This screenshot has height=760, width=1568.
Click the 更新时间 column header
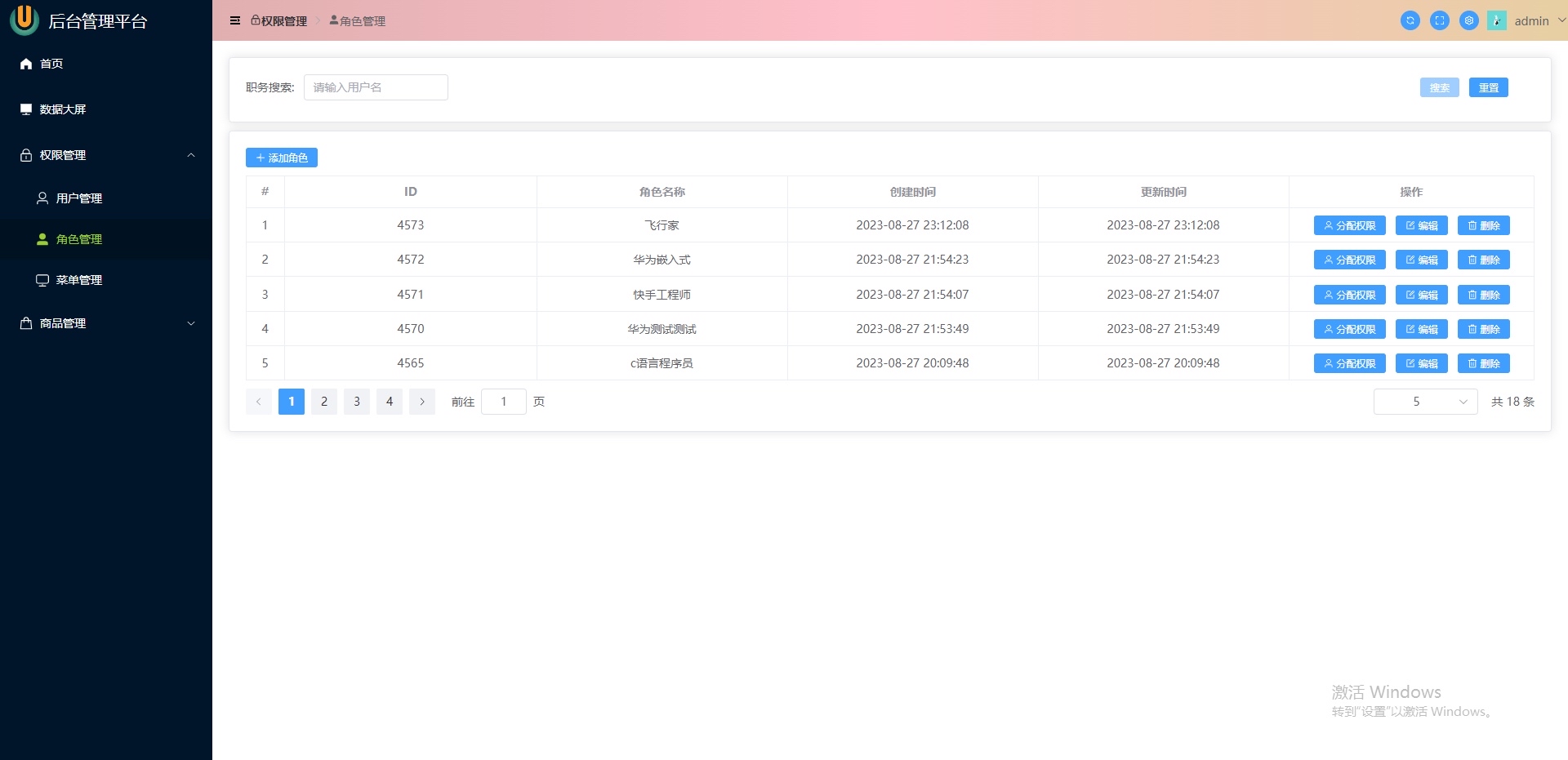(1164, 192)
